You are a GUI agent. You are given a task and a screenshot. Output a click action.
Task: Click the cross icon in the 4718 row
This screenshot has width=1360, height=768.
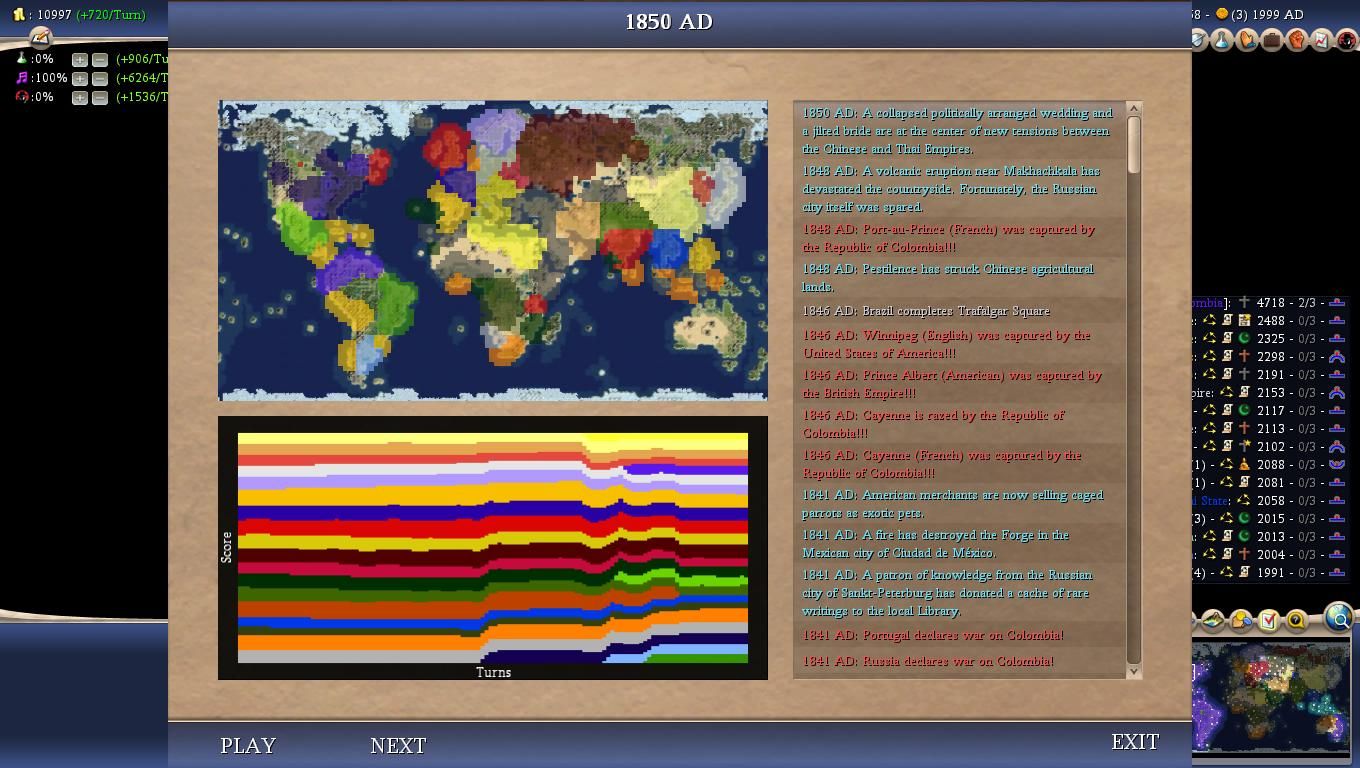[1244, 302]
